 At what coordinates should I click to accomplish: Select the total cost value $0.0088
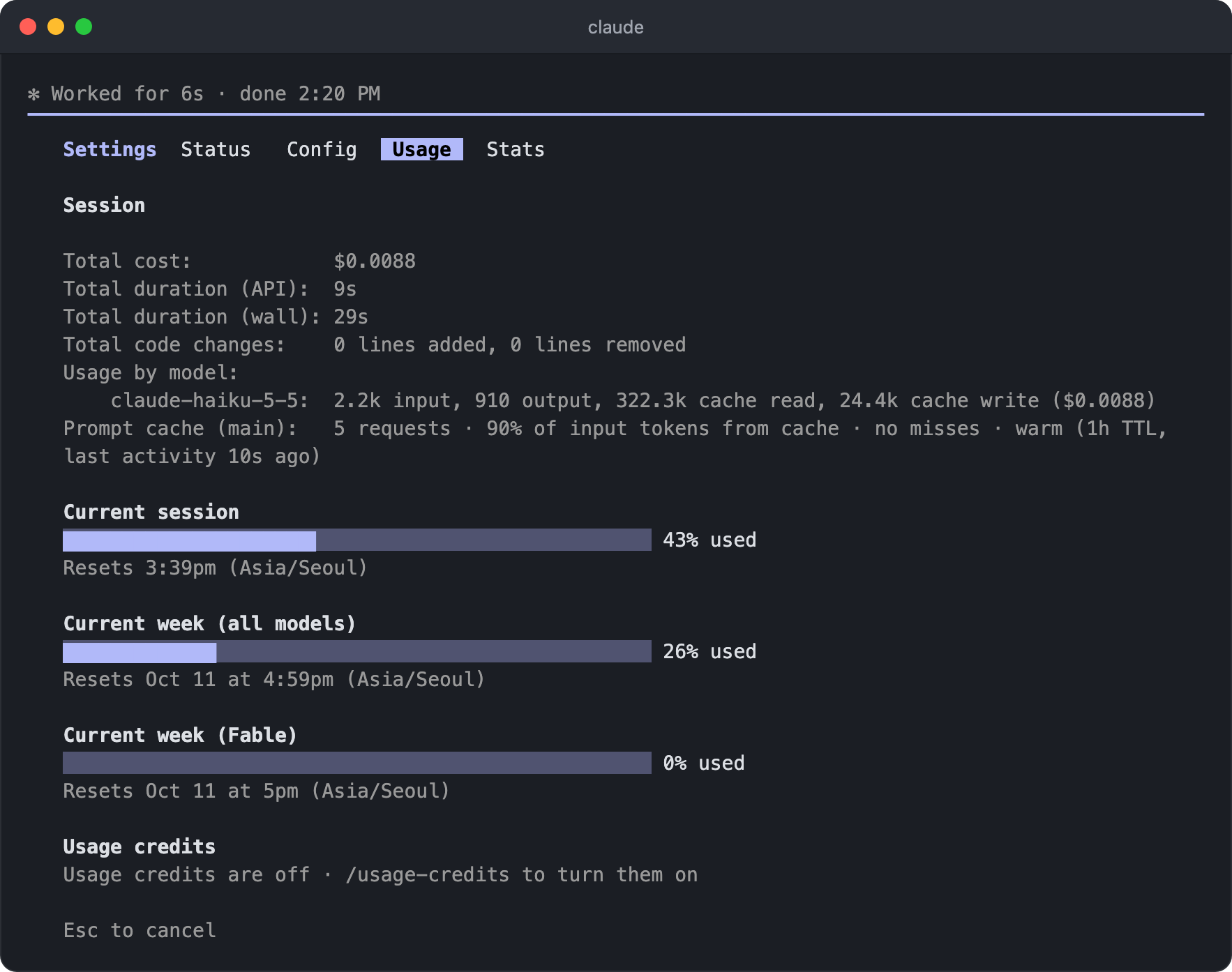(x=375, y=261)
